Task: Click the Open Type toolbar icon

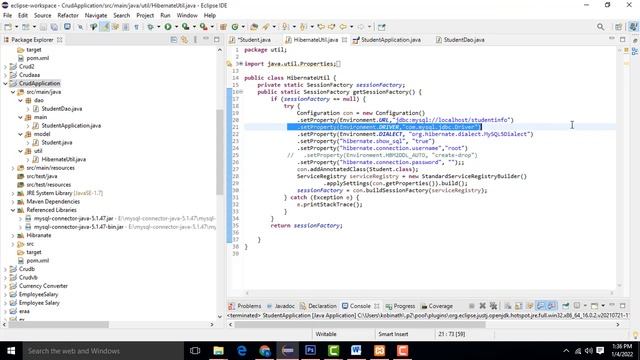Action: click(254, 27)
